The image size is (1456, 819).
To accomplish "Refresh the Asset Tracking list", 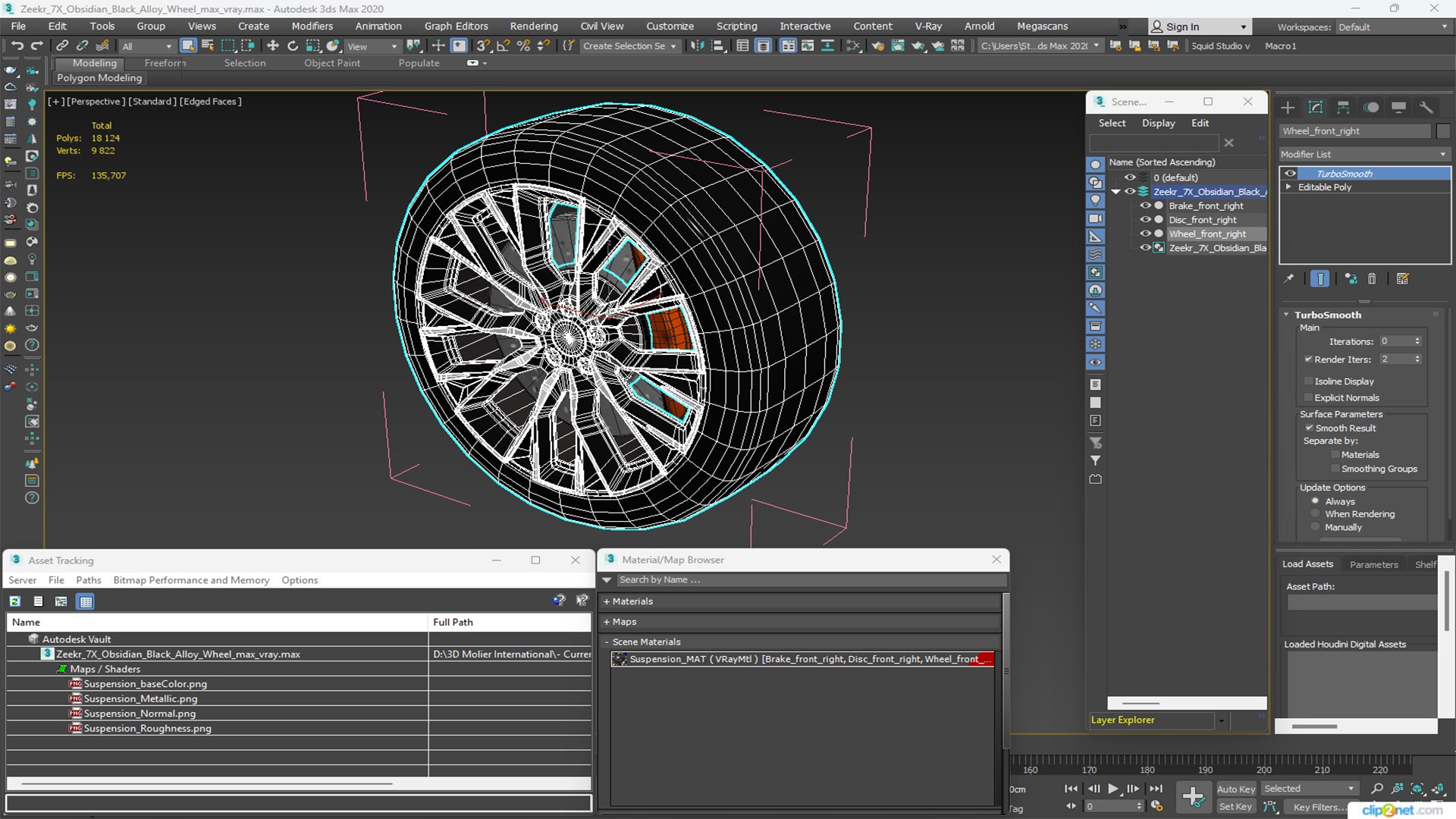I will [15, 601].
